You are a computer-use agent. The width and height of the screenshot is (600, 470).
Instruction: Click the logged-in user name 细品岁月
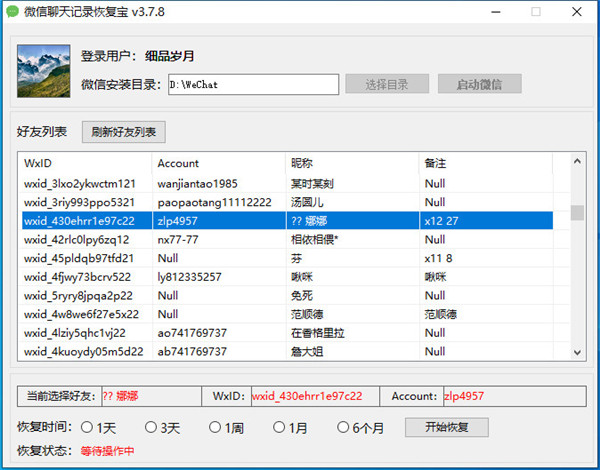170,56
